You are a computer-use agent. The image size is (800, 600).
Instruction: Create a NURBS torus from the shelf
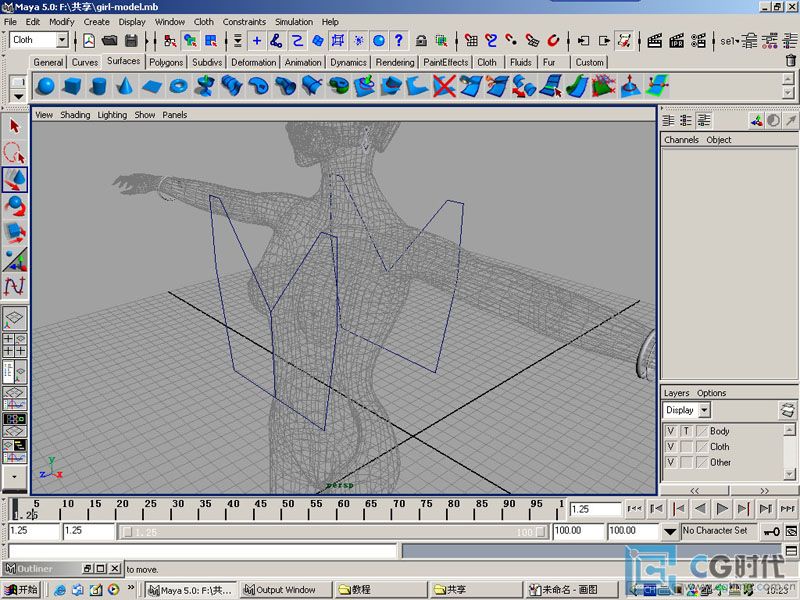coord(178,86)
